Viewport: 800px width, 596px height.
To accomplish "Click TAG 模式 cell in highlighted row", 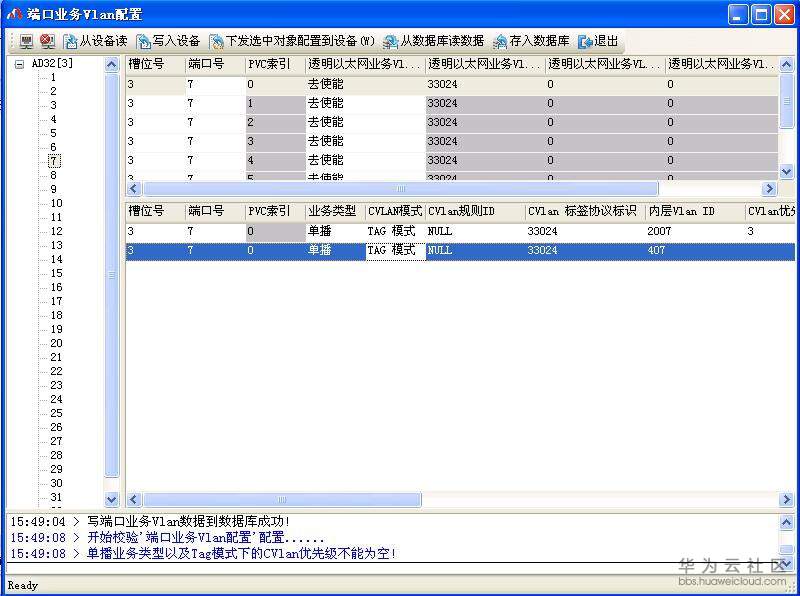I will coord(395,251).
